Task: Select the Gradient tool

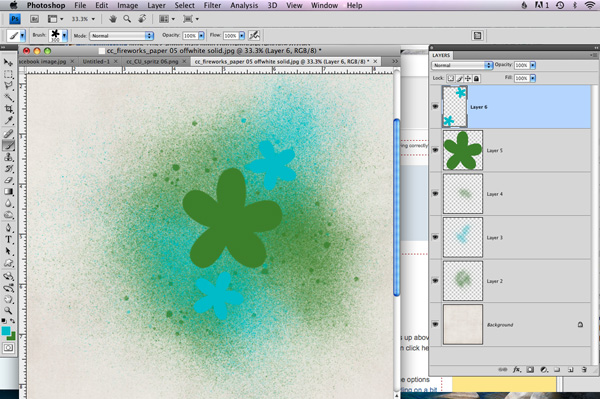Action: coord(8,192)
